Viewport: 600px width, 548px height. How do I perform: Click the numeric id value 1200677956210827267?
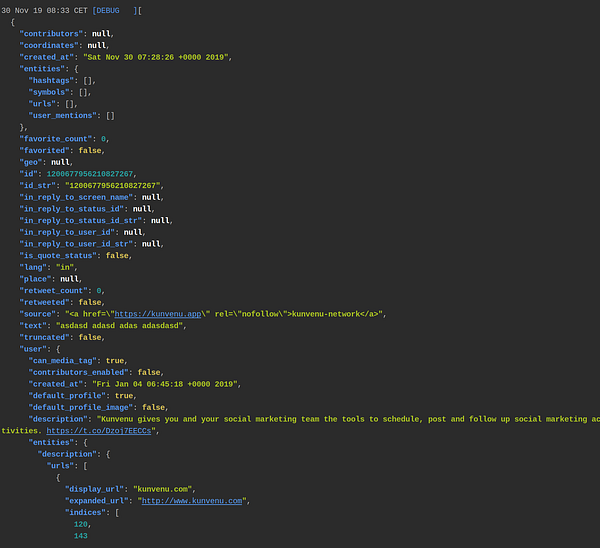click(x=90, y=174)
